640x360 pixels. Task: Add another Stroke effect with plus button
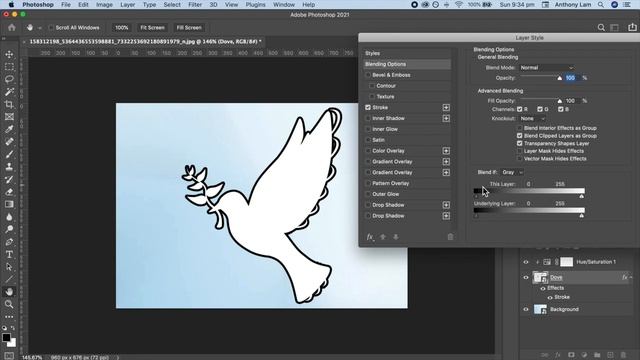[446, 107]
